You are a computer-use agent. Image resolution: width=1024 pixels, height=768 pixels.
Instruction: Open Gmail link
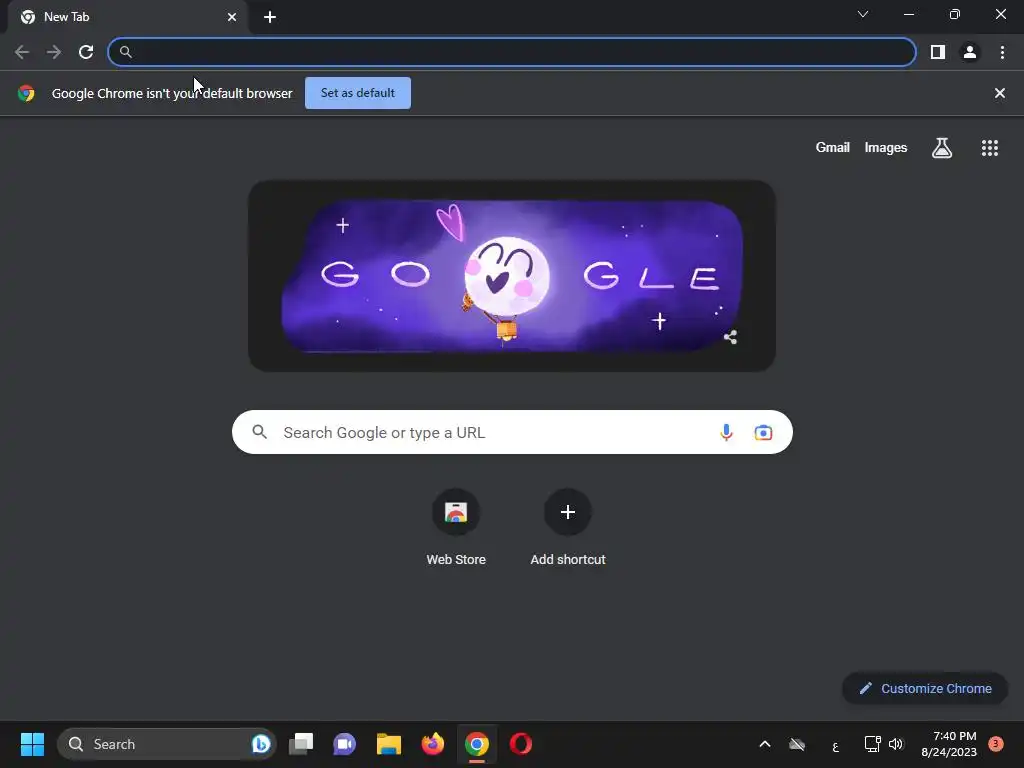833,148
